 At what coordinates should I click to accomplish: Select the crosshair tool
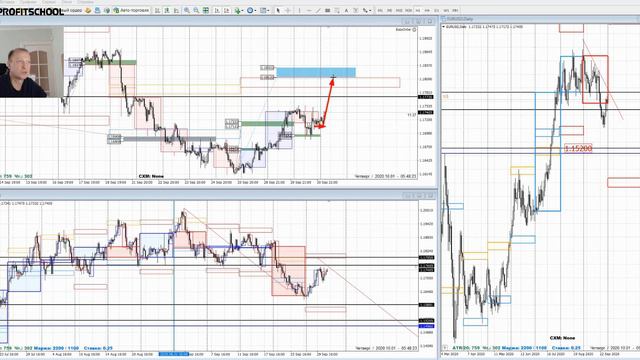[x=287, y=10]
